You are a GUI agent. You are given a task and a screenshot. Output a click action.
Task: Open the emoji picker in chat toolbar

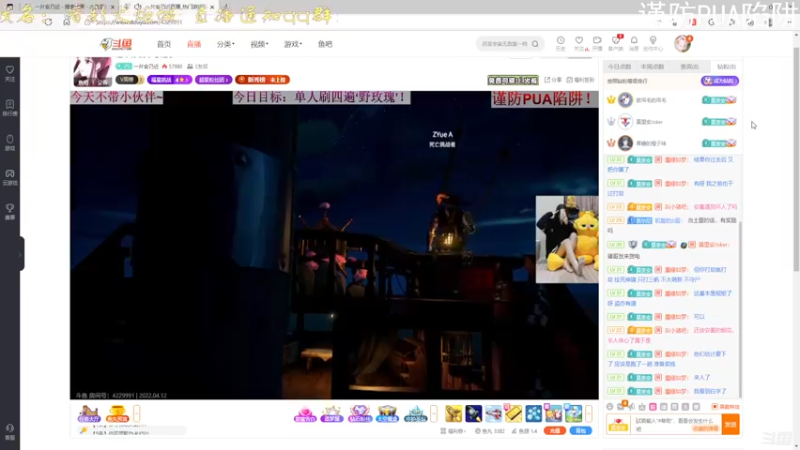(x=610, y=407)
